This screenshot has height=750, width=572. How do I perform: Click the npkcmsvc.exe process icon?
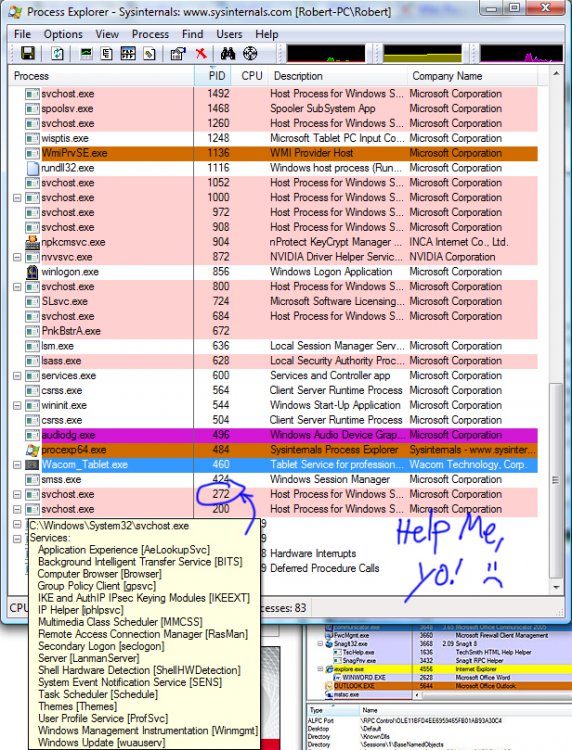click(32, 242)
